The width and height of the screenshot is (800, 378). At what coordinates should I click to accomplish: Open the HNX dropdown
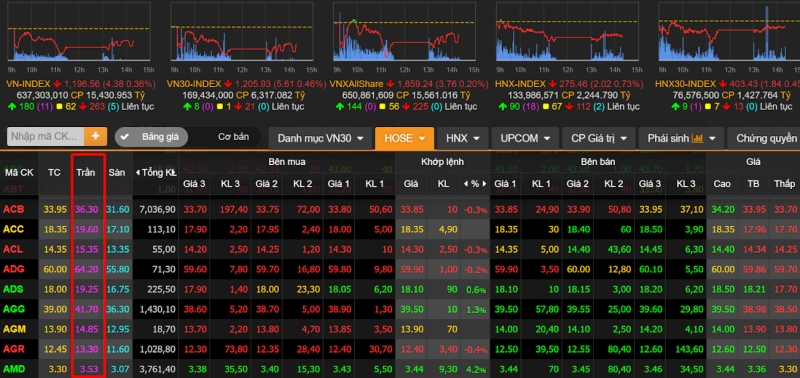(x=463, y=138)
